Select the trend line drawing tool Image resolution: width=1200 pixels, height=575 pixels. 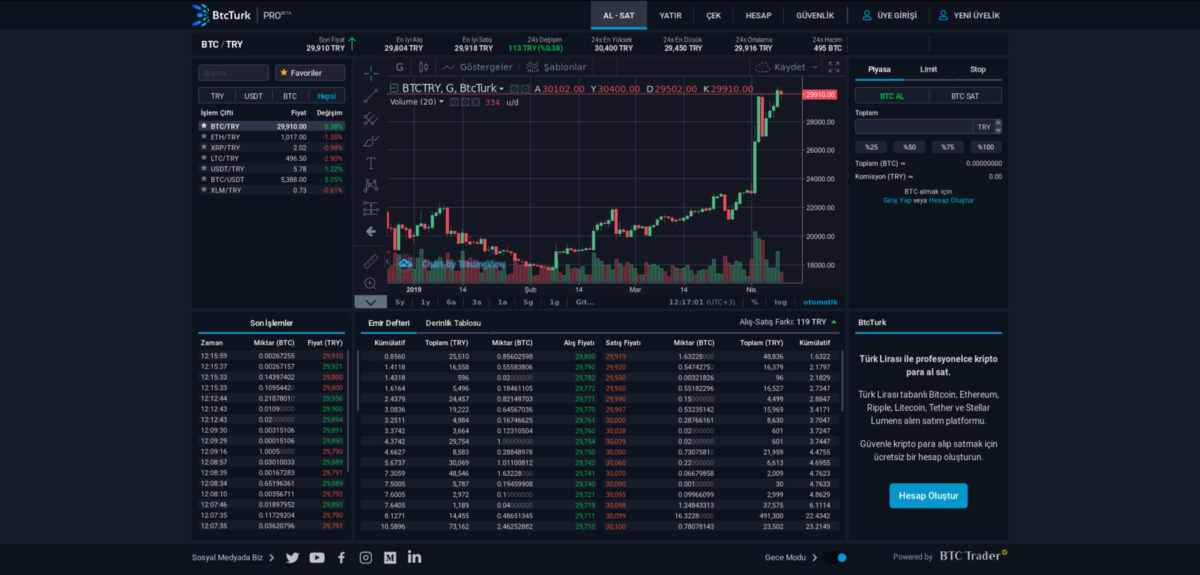(x=371, y=95)
